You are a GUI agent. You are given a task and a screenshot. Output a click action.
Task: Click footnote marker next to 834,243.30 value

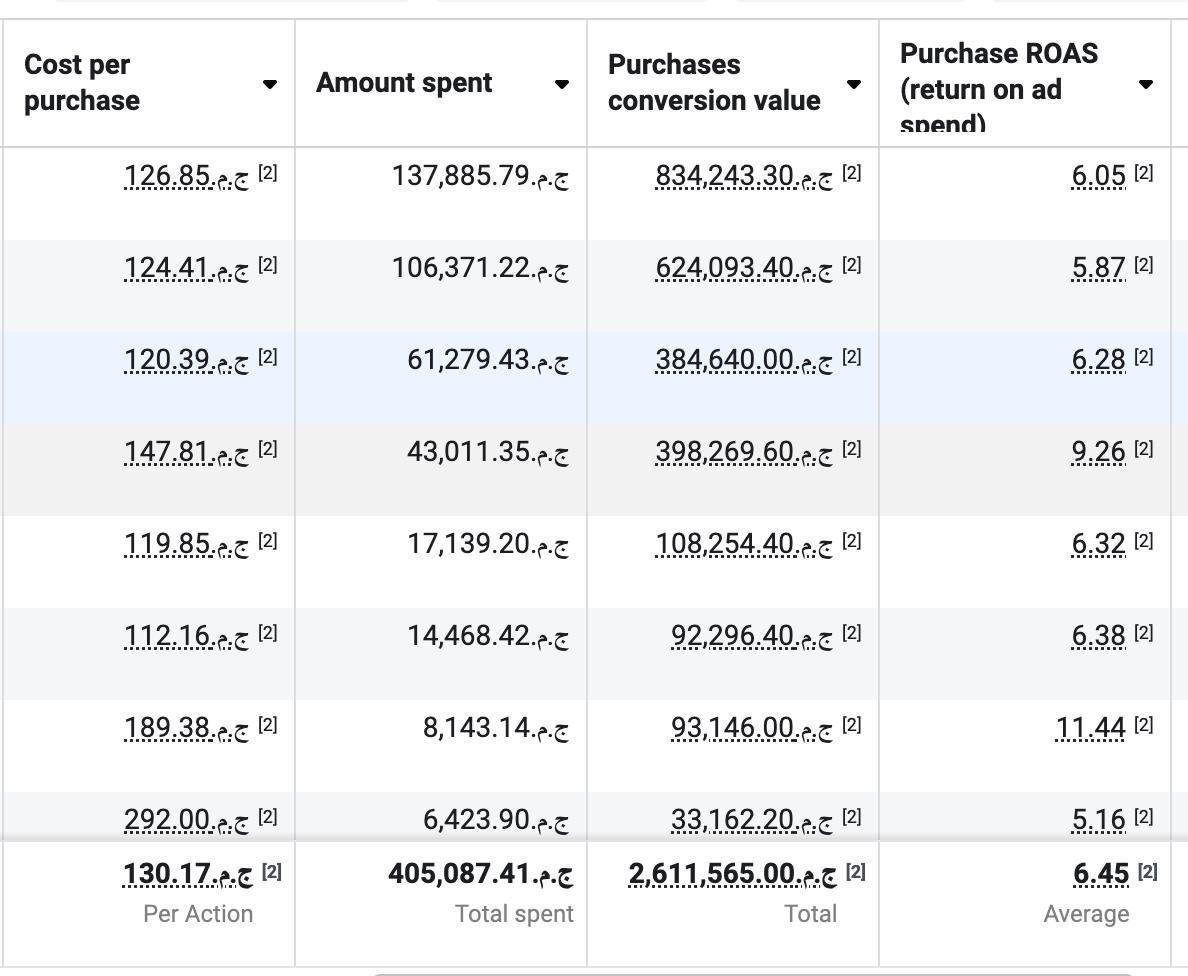851,173
